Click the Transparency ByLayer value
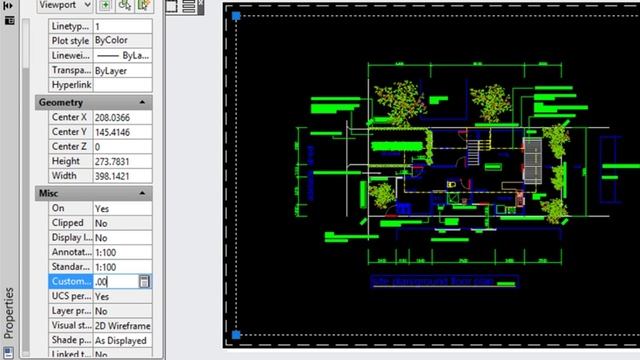640x360 pixels. click(122, 71)
